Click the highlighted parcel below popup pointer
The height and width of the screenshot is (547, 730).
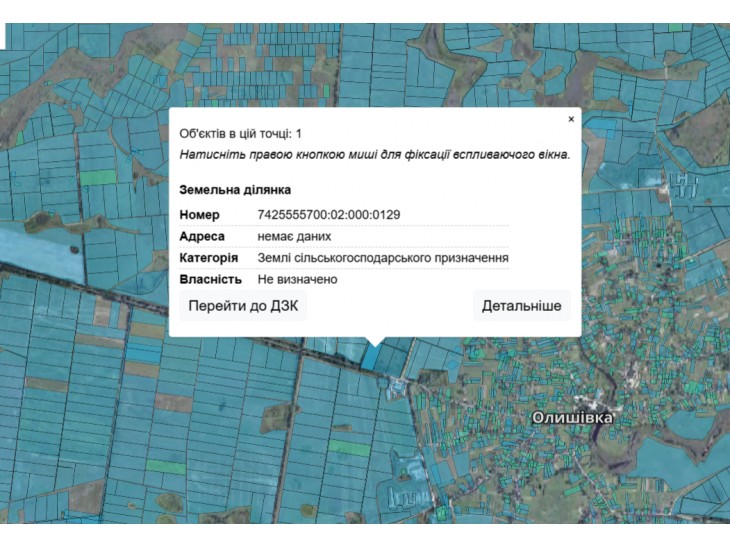(371, 358)
